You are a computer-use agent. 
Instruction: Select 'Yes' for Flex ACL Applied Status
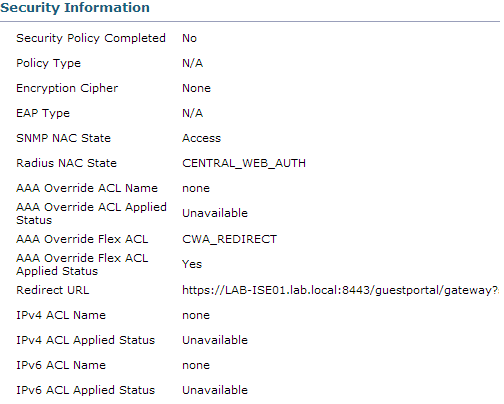(x=192, y=264)
